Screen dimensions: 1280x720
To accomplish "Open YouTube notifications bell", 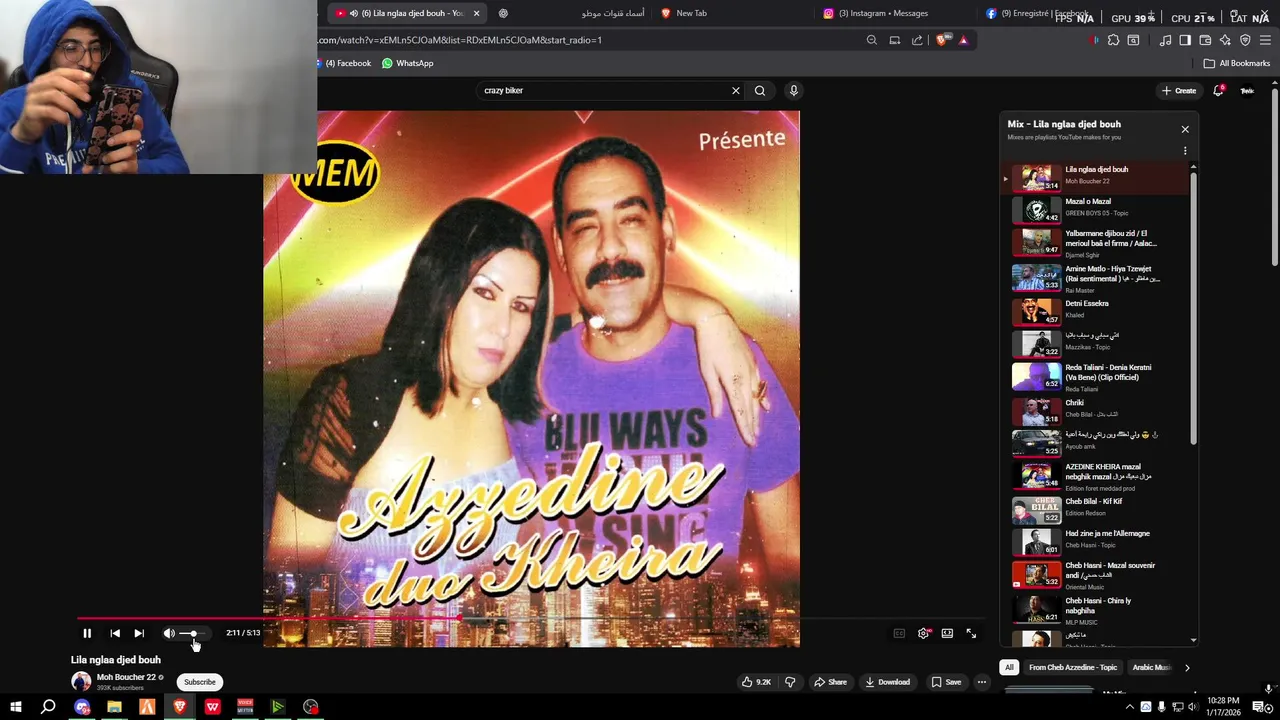I will (x=1218, y=91).
